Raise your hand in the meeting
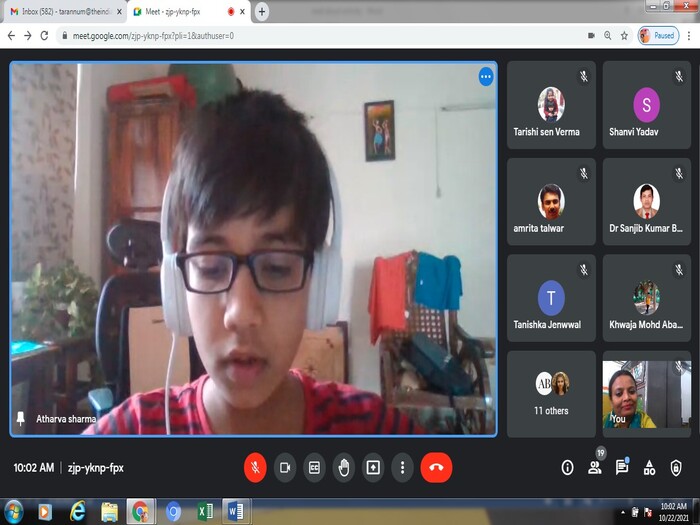This screenshot has height=525, width=700. (x=344, y=467)
